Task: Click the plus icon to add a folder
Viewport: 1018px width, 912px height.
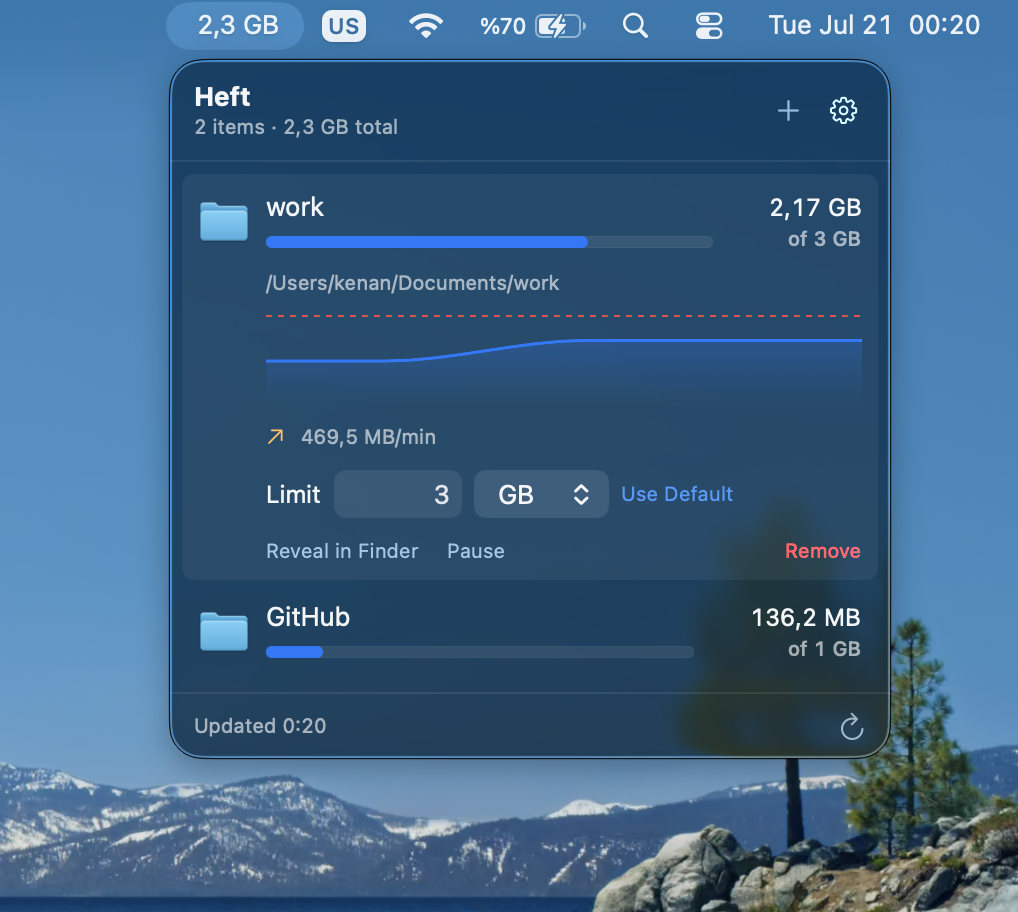Action: [788, 111]
